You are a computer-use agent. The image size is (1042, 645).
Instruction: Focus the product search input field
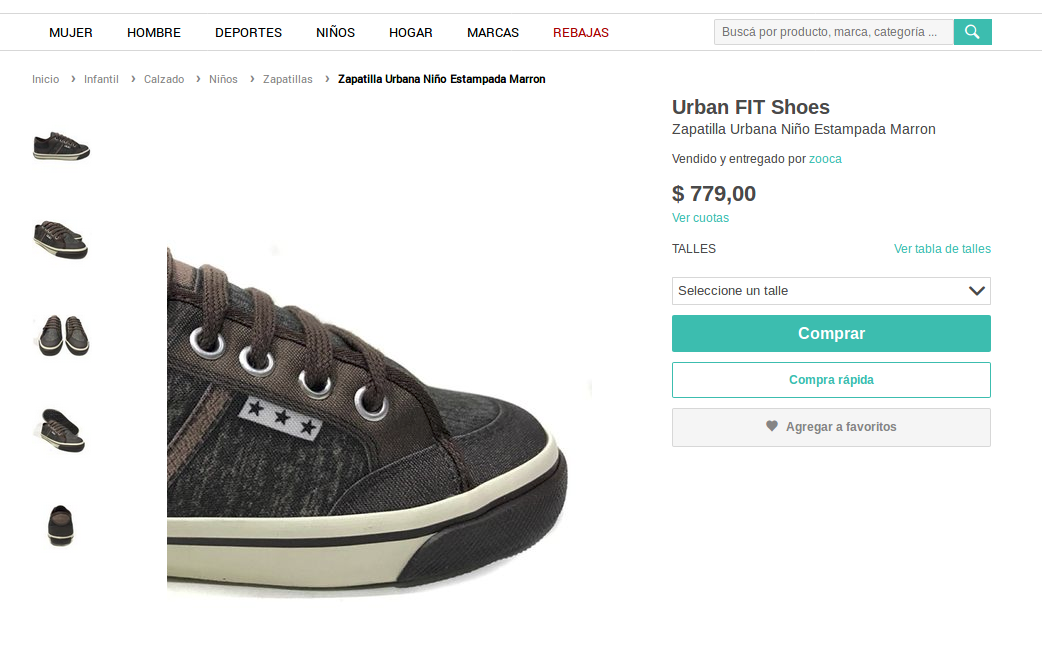tap(833, 32)
